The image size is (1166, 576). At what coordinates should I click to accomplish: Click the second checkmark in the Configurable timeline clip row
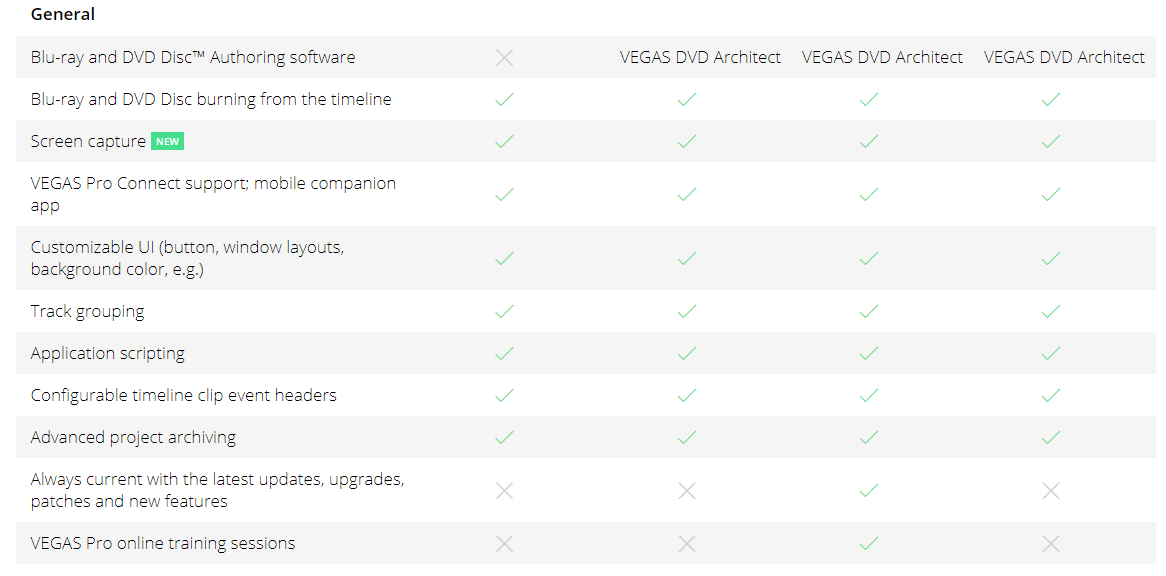point(686,395)
